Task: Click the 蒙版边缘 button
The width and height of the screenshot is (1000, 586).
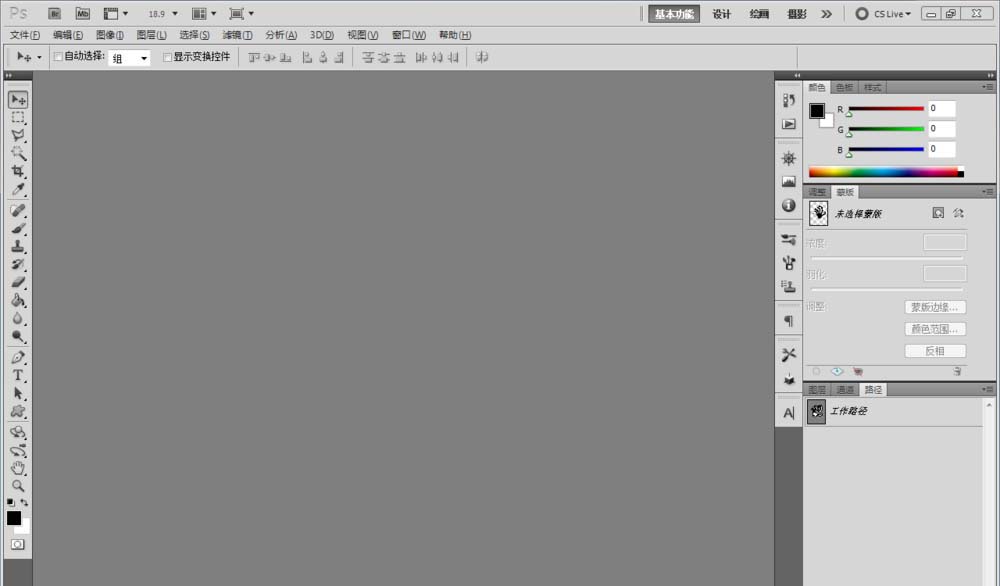Action: [x=935, y=307]
